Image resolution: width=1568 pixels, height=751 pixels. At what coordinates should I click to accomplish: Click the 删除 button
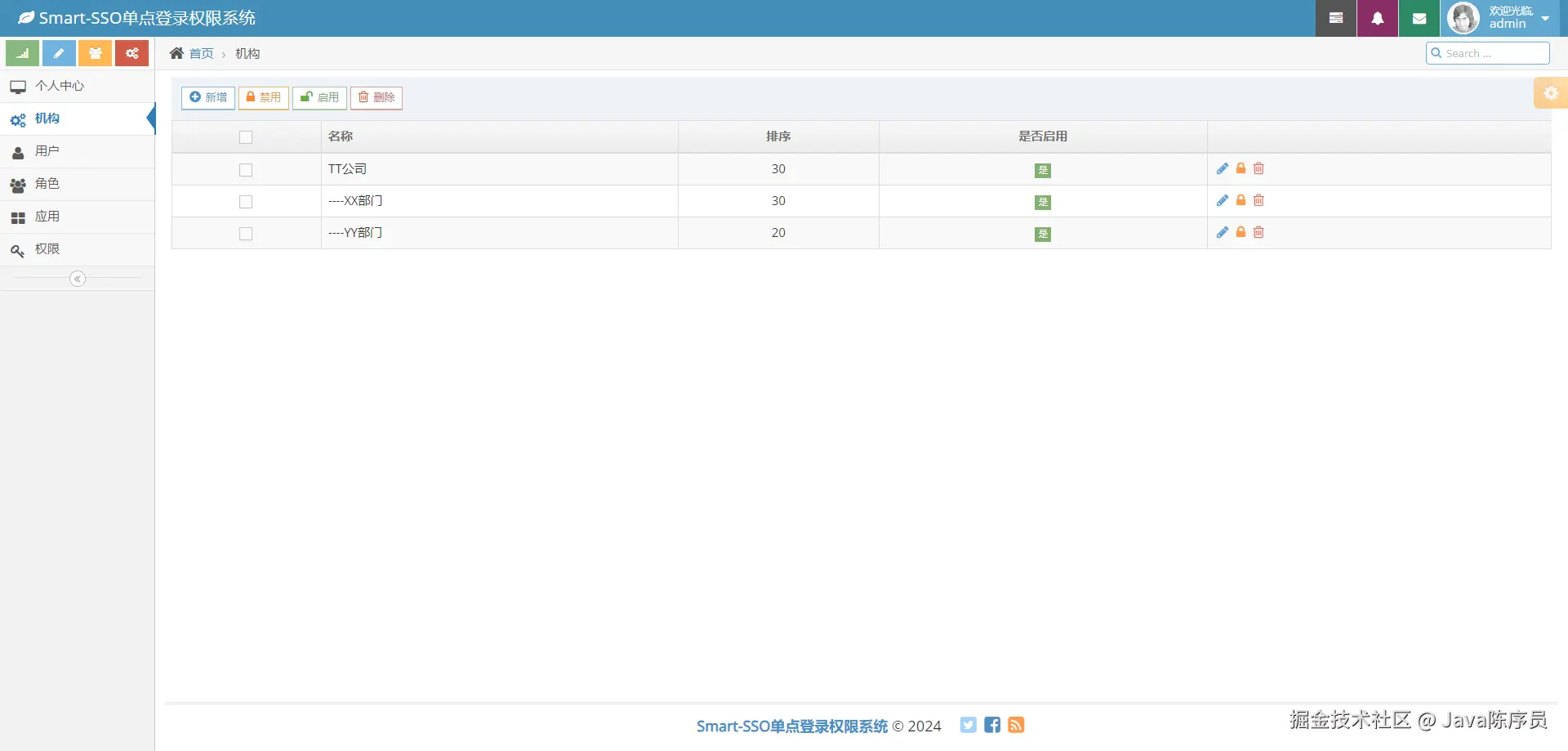point(376,97)
